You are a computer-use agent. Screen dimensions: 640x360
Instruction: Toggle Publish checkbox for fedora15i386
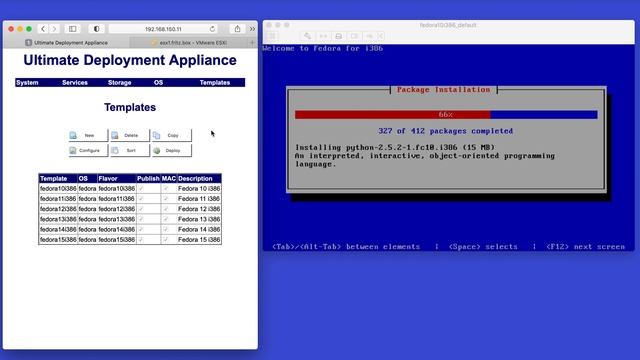pos(141,239)
